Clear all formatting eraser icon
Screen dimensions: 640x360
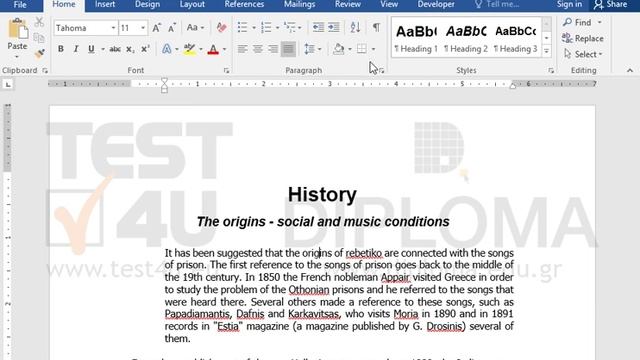221,28
